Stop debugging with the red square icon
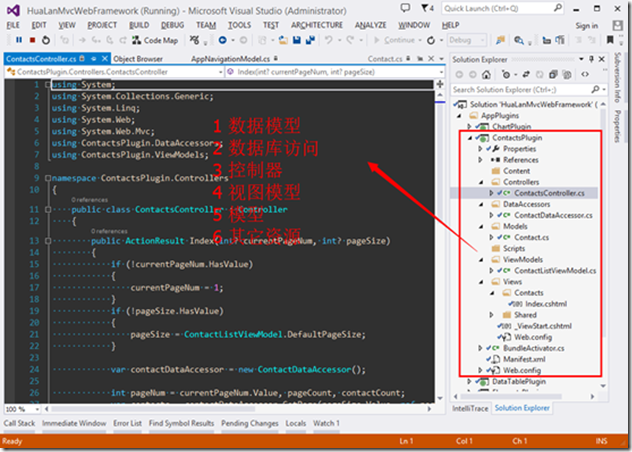The image size is (632, 452). click(32, 40)
